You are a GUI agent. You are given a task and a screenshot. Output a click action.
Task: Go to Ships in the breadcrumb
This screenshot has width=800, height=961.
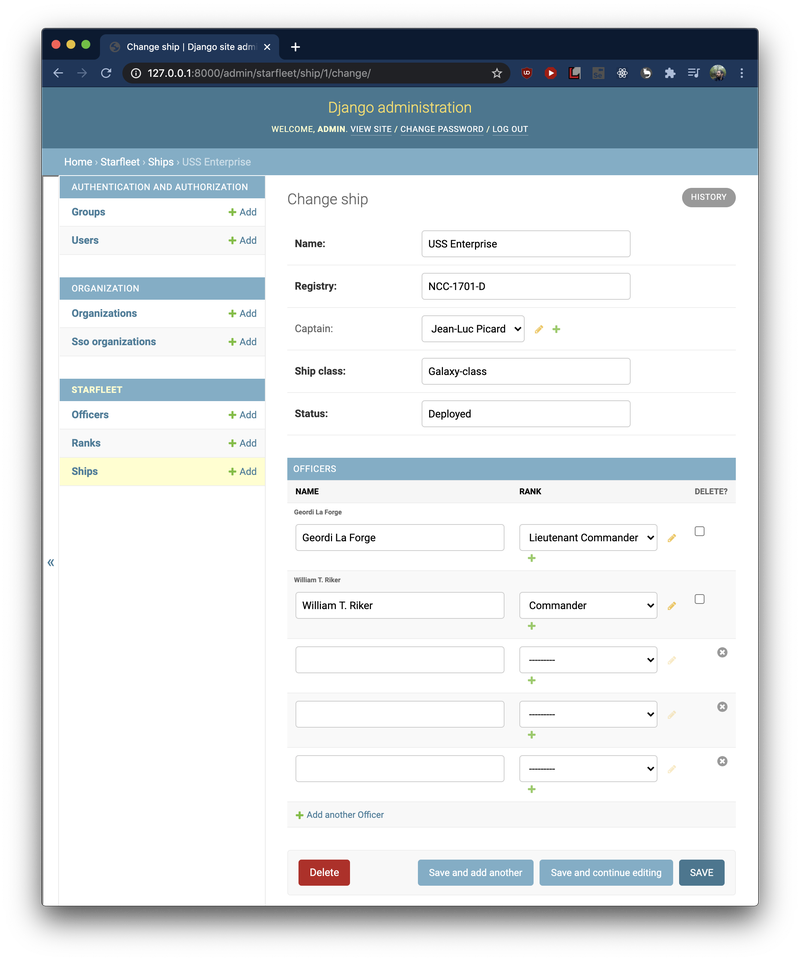pos(161,162)
